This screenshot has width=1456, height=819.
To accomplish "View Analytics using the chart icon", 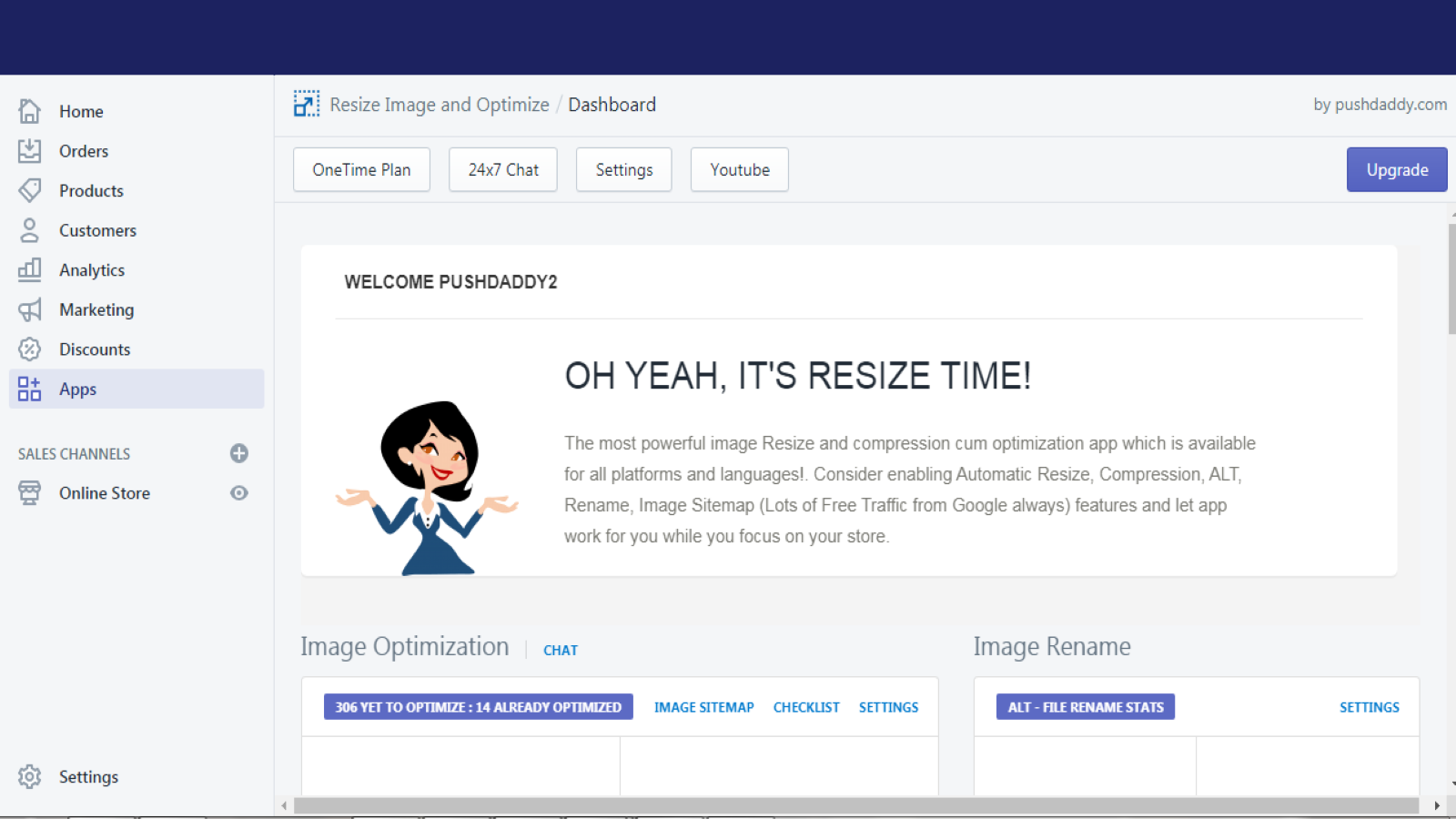I will coord(28,269).
